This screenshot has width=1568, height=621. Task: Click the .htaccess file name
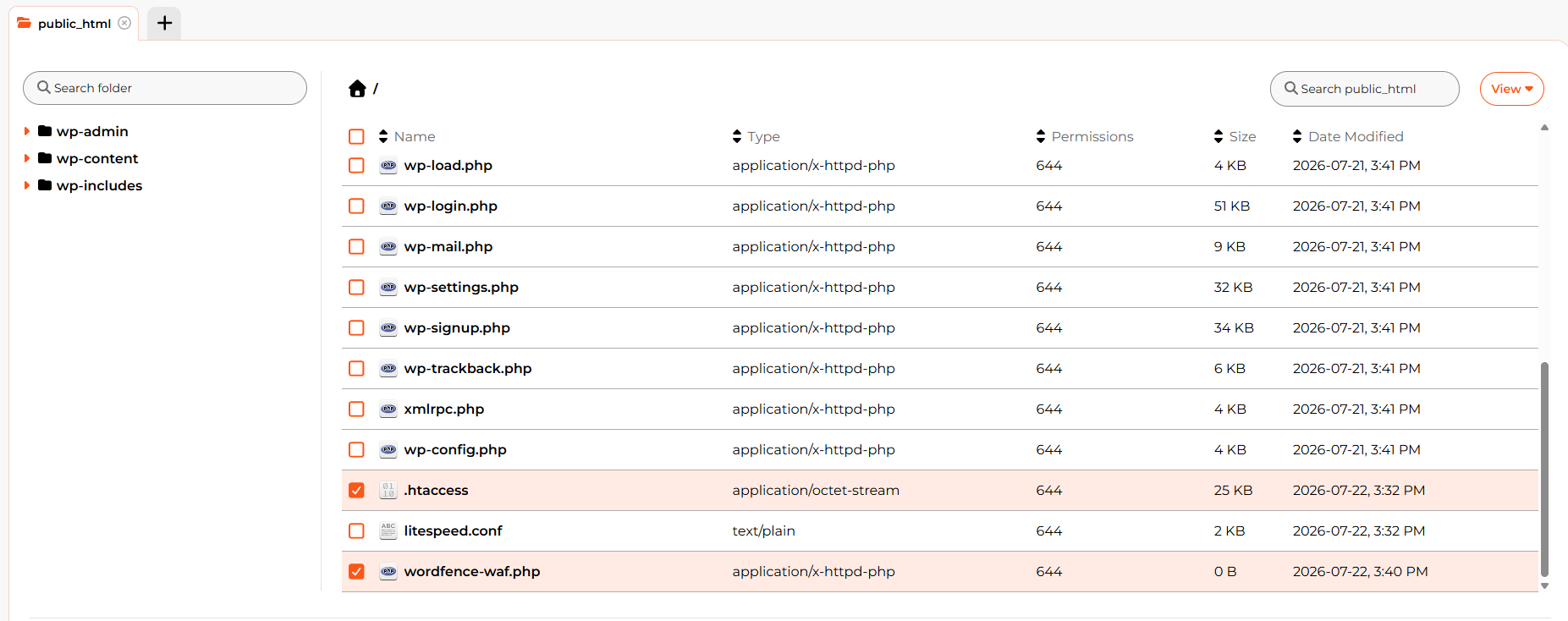pos(436,491)
